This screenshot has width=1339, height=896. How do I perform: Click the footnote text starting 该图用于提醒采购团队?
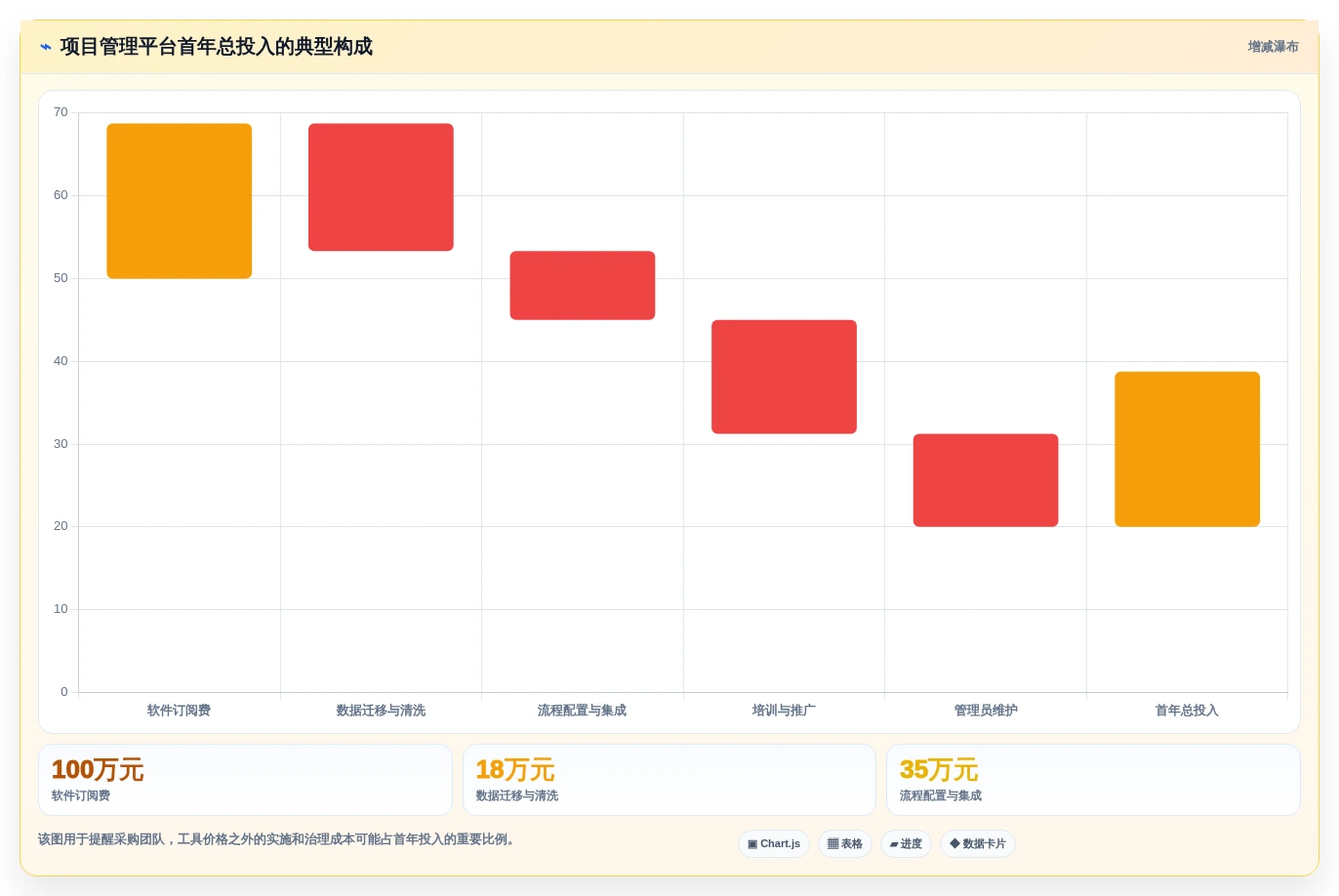(x=276, y=839)
